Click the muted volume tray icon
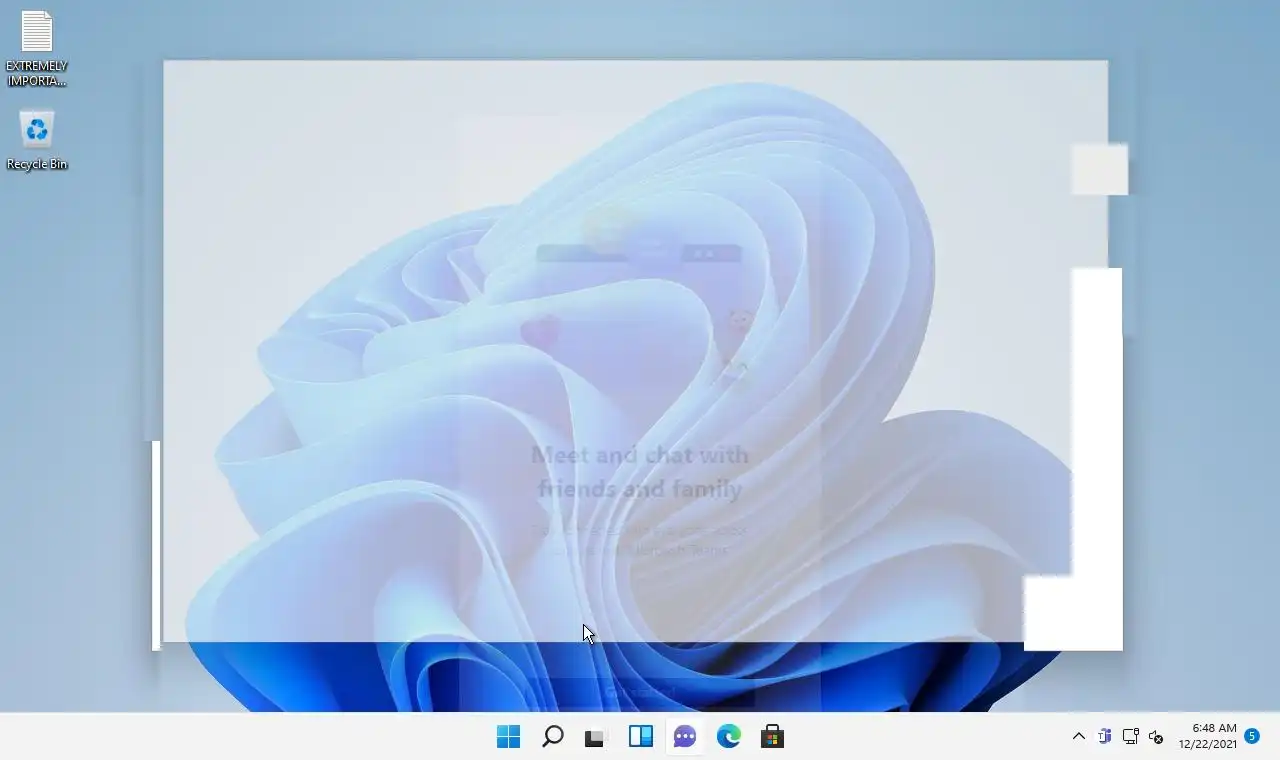This screenshot has height=760, width=1280. [1157, 737]
